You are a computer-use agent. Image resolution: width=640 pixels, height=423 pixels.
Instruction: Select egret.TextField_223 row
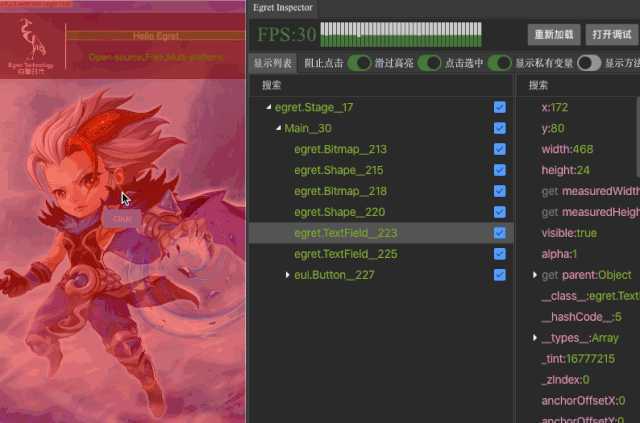(x=381, y=233)
